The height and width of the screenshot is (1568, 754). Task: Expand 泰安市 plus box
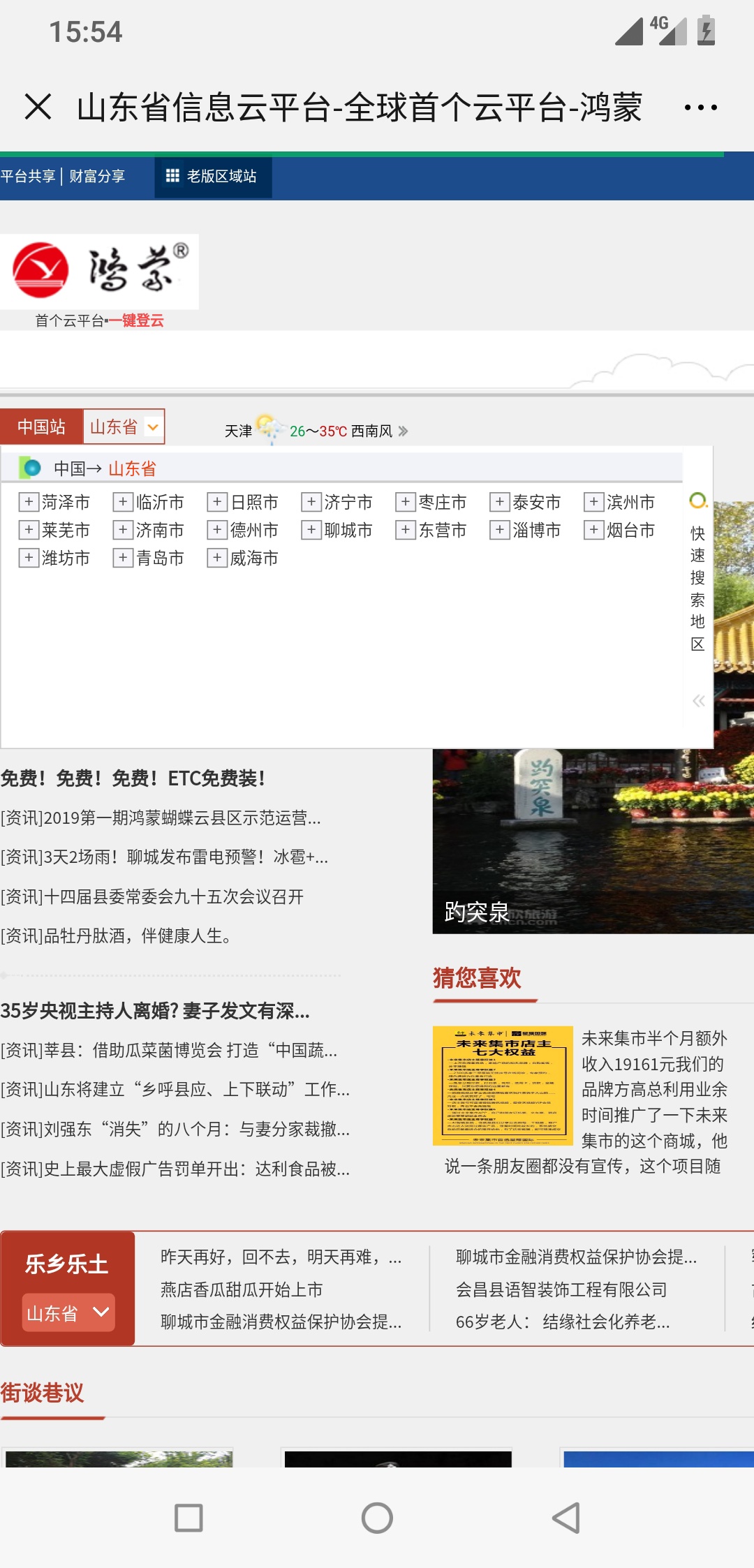(500, 502)
